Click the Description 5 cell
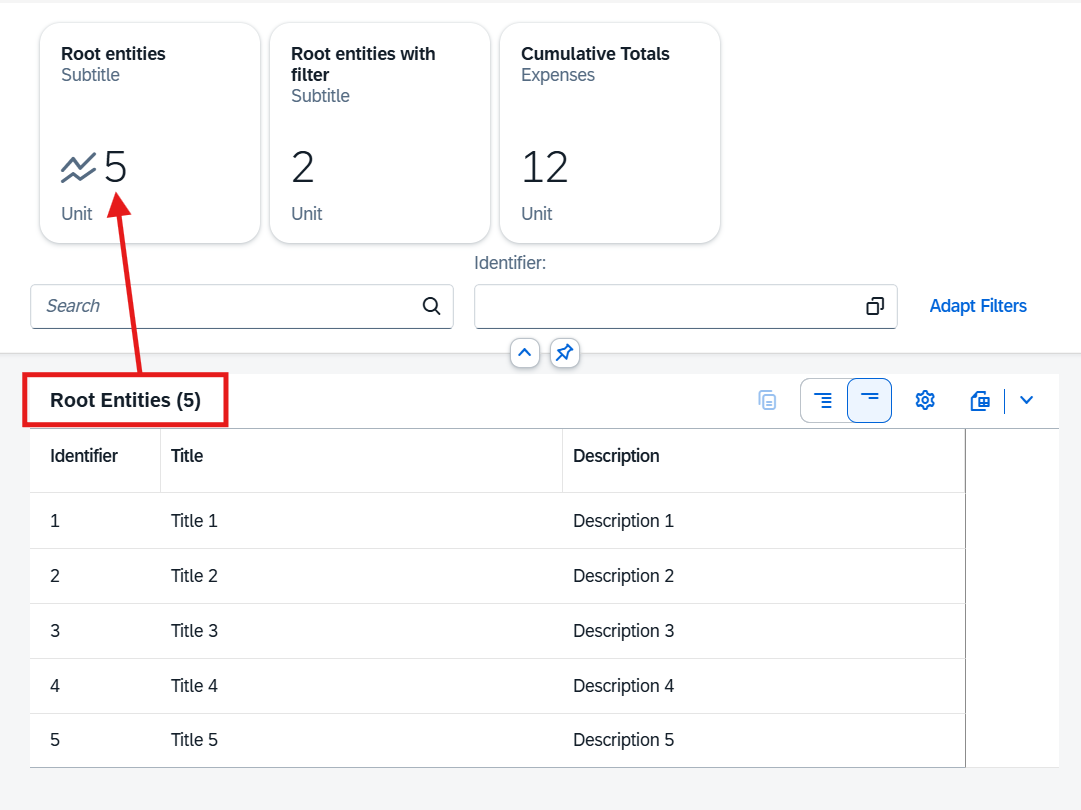Viewport: 1081px width, 810px height. pos(623,740)
